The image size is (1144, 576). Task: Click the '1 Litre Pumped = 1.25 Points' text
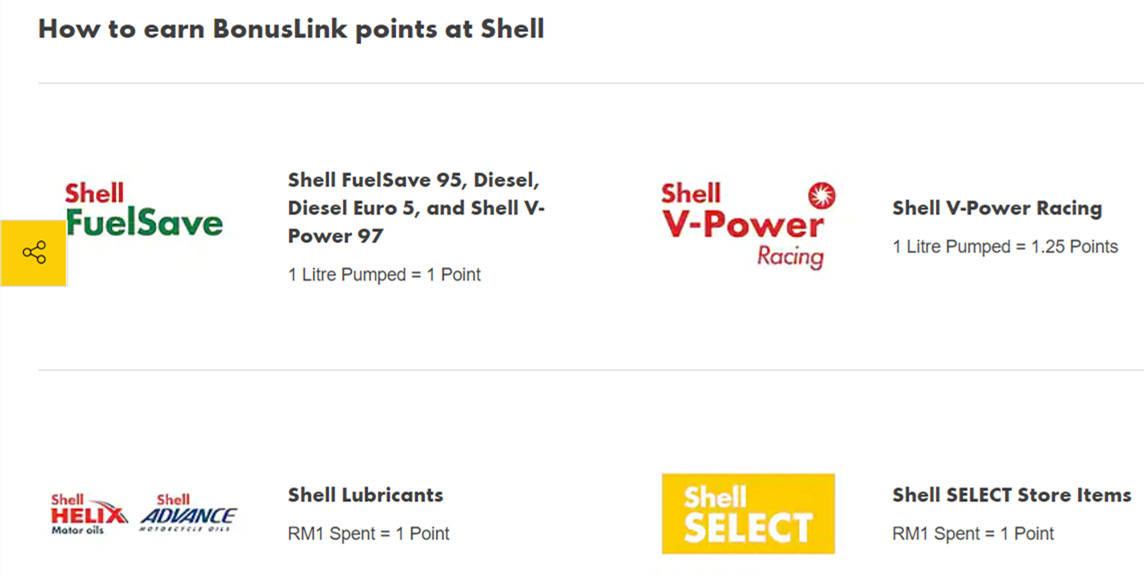[1005, 247]
